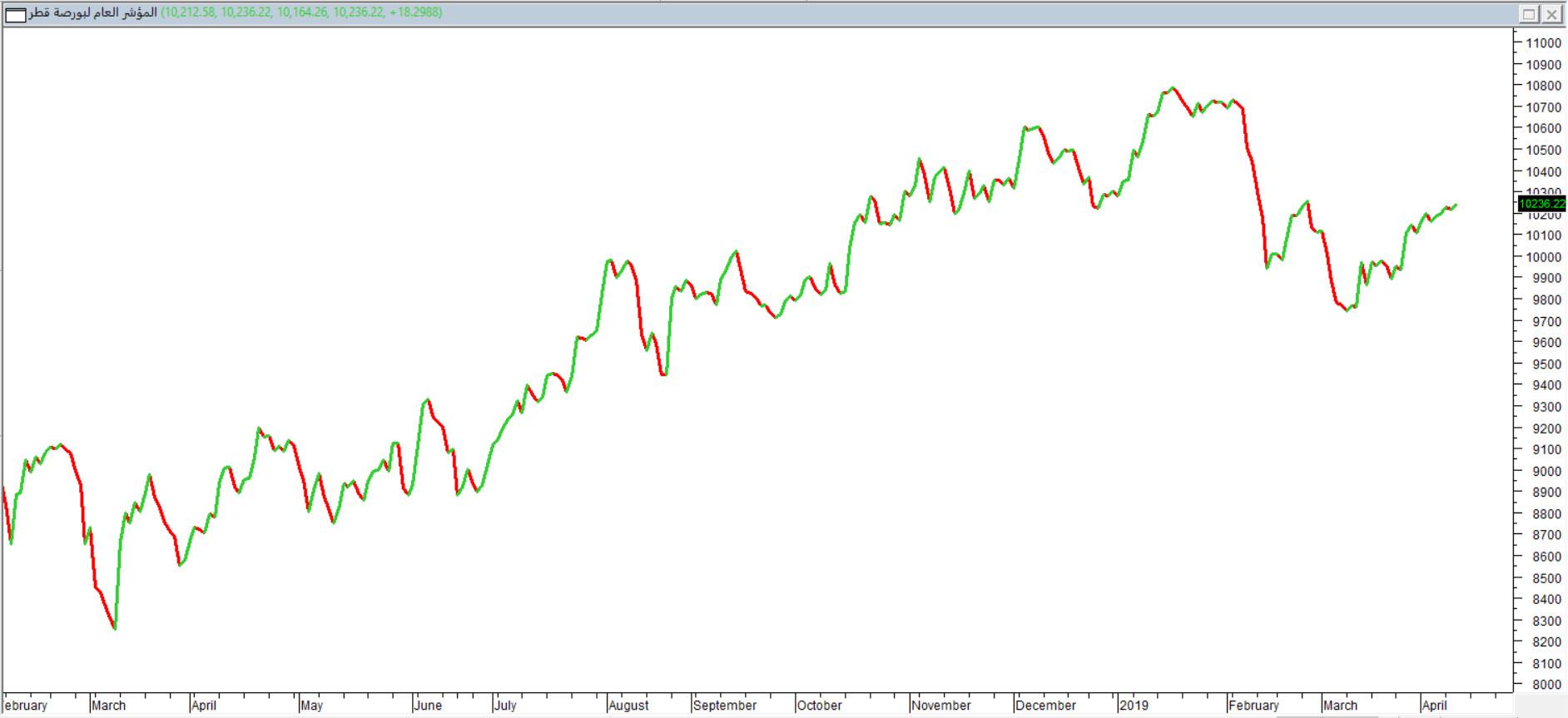Click the 9800 price axis label
1568x718 pixels.
(x=1546, y=300)
